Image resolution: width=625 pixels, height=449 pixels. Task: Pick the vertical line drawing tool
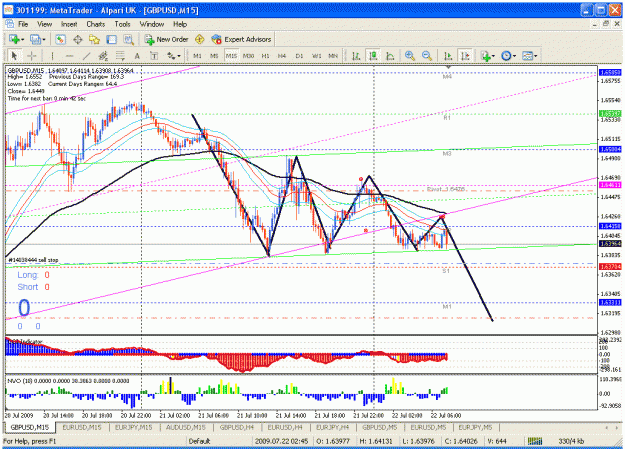click(x=52, y=56)
